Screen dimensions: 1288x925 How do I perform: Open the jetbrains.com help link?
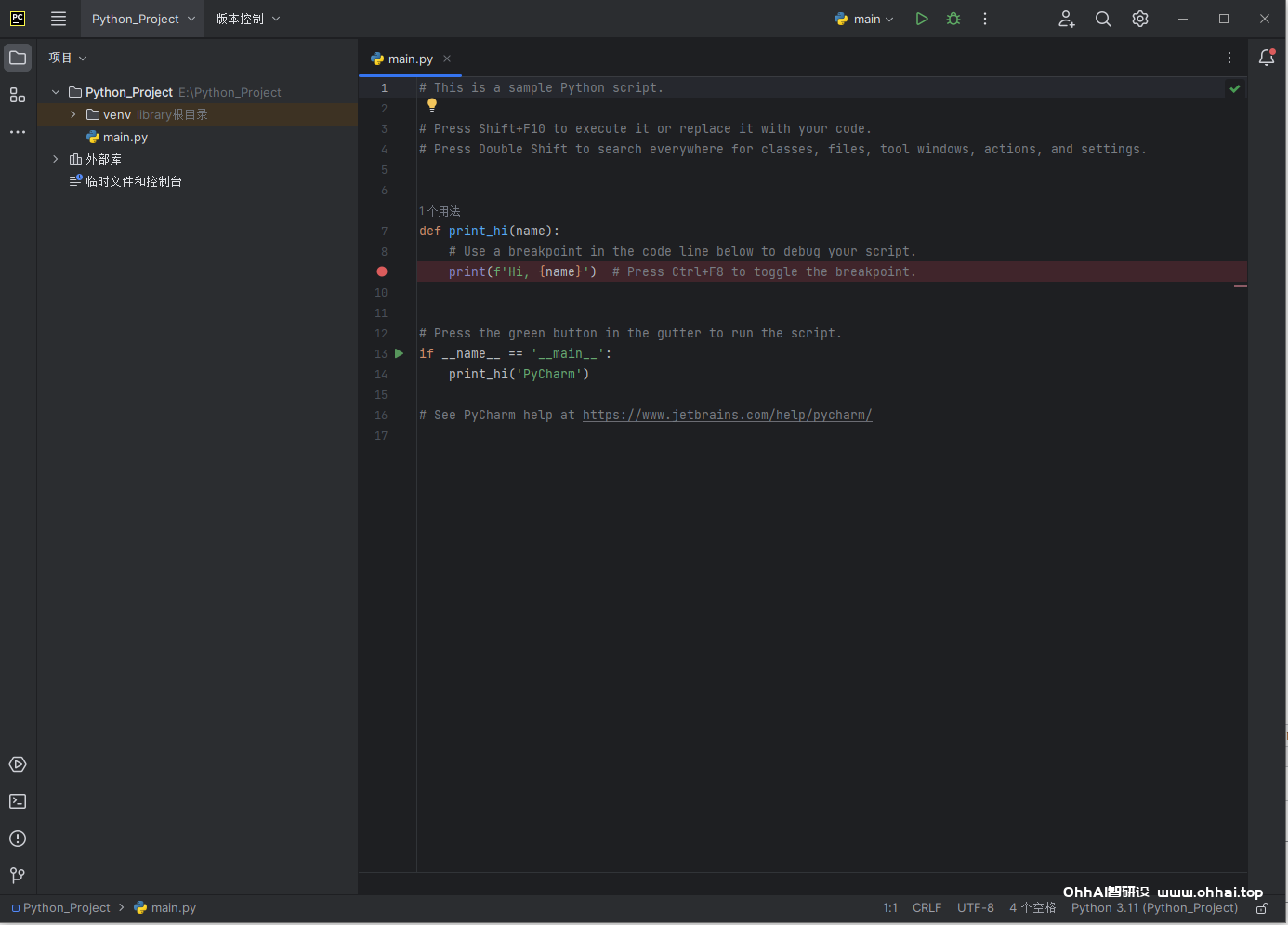coord(727,415)
